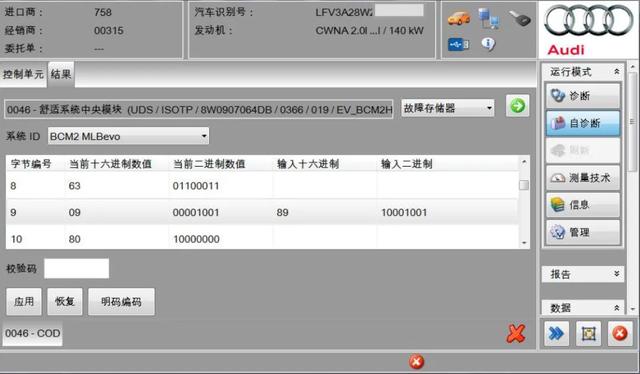Viewport: 640px width, 374px height.
Task: Switch to the 控制单元 tab
Action: pos(23,74)
